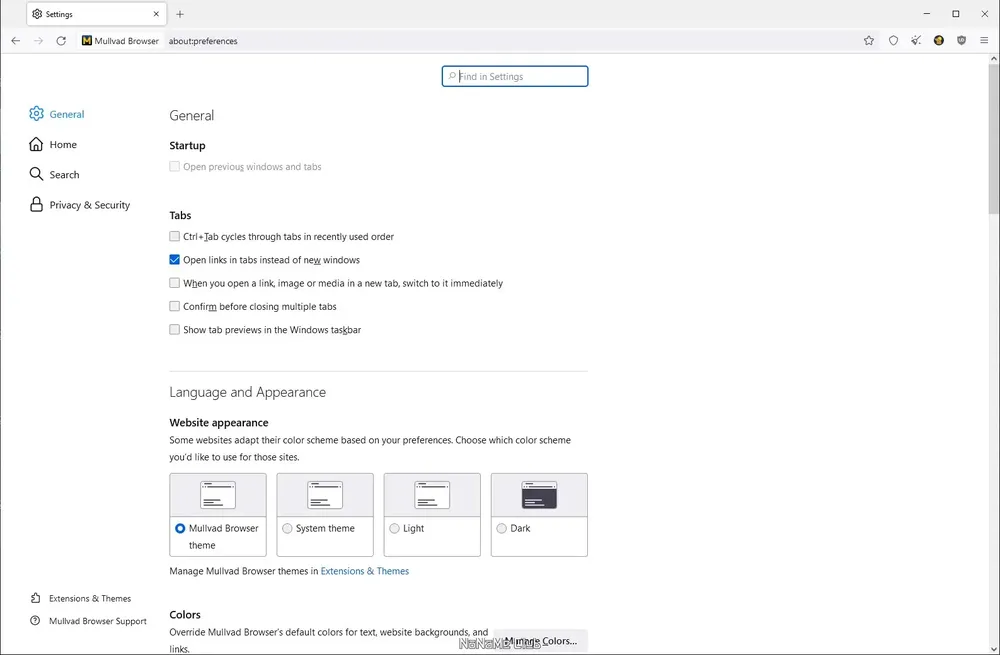This screenshot has width=1000, height=655.
Task: Enable Ctrl+Tab cycles in recently used order
Action: tap(174, 236)
